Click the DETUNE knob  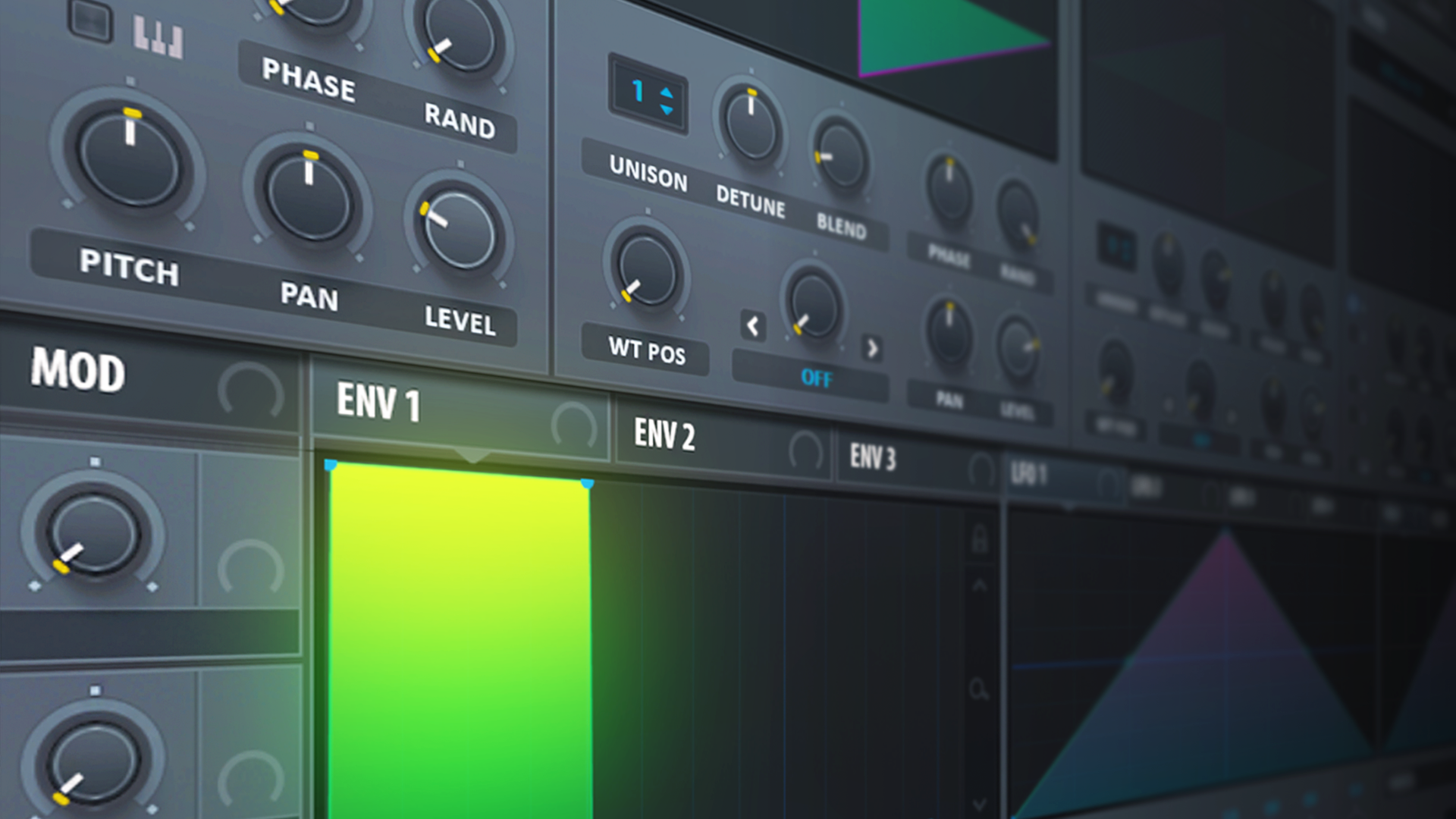coord(751,126)
